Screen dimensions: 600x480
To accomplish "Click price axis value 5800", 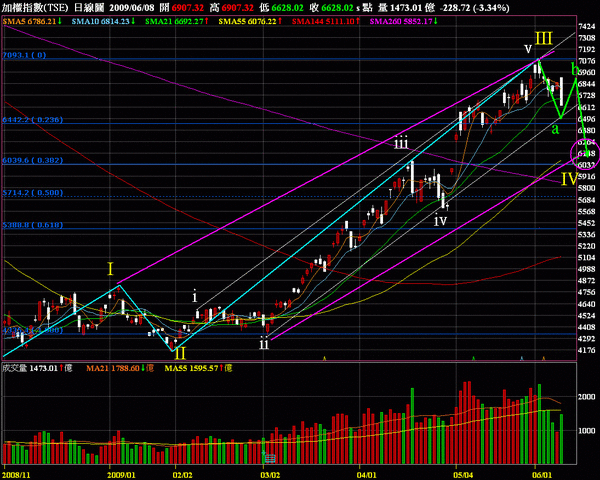I will [x=587, y=188].
